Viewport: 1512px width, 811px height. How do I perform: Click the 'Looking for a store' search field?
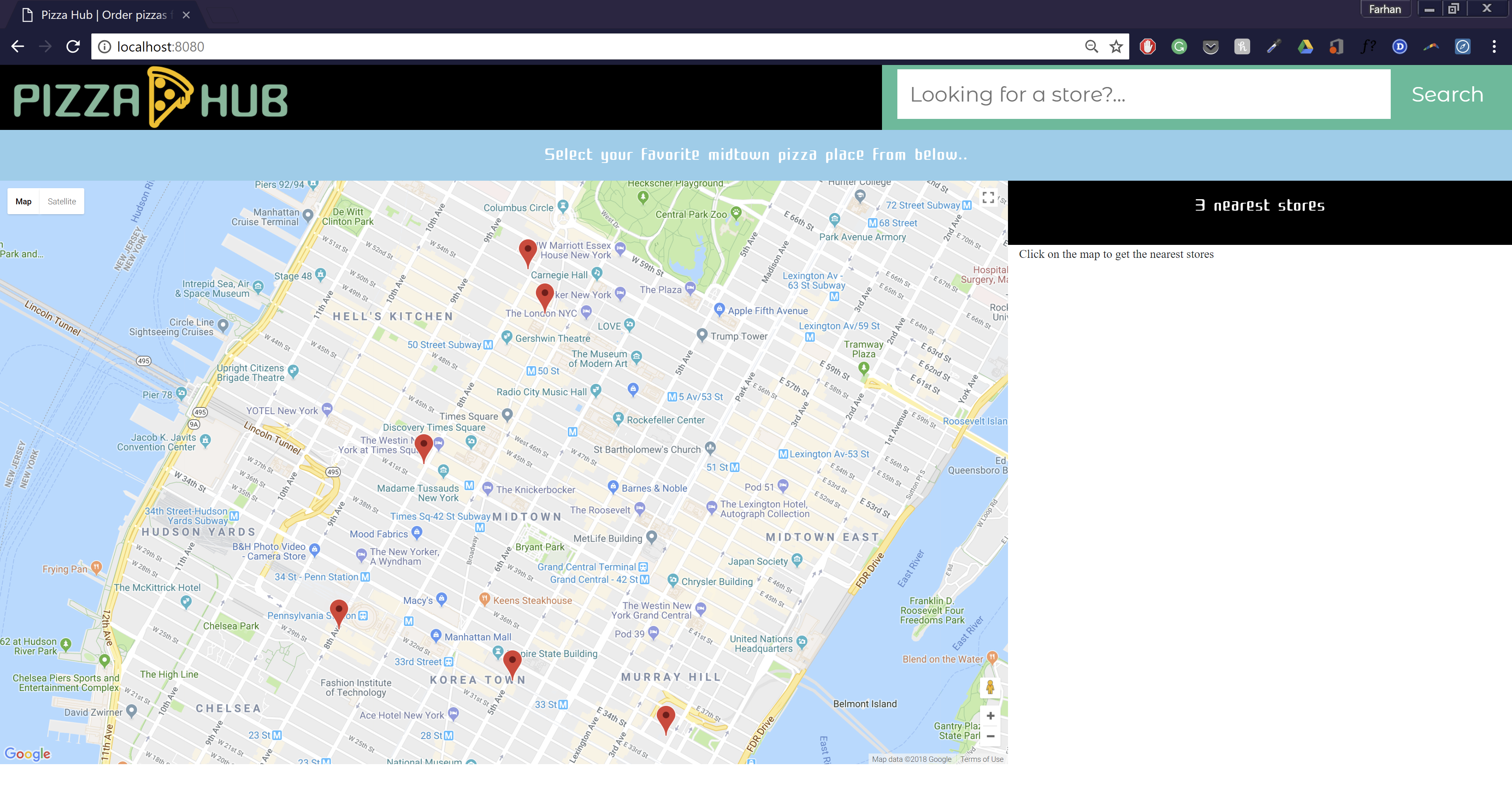[x=1143, y=94]
